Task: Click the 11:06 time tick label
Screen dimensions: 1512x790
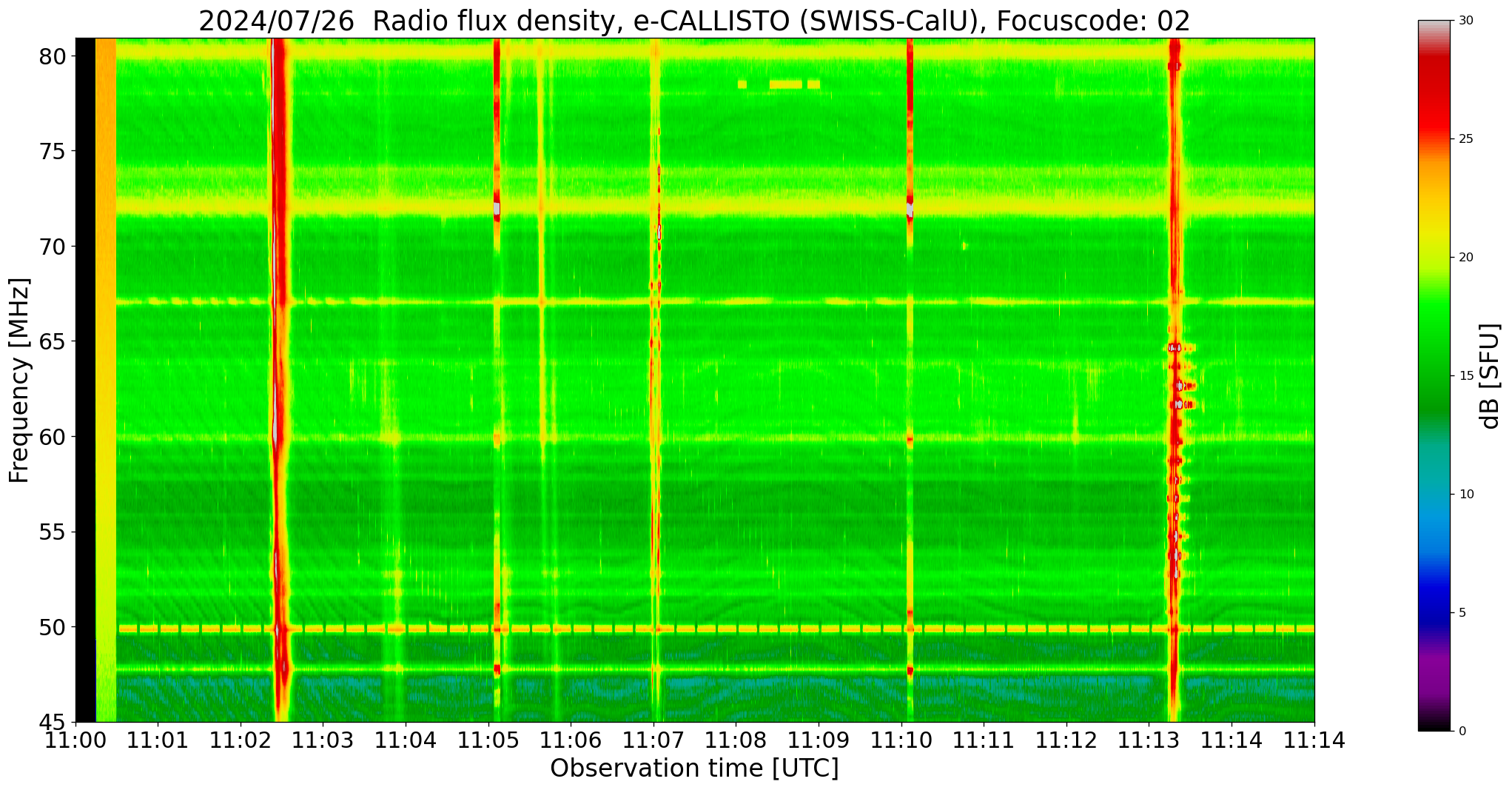Action: tap(571, 740)
